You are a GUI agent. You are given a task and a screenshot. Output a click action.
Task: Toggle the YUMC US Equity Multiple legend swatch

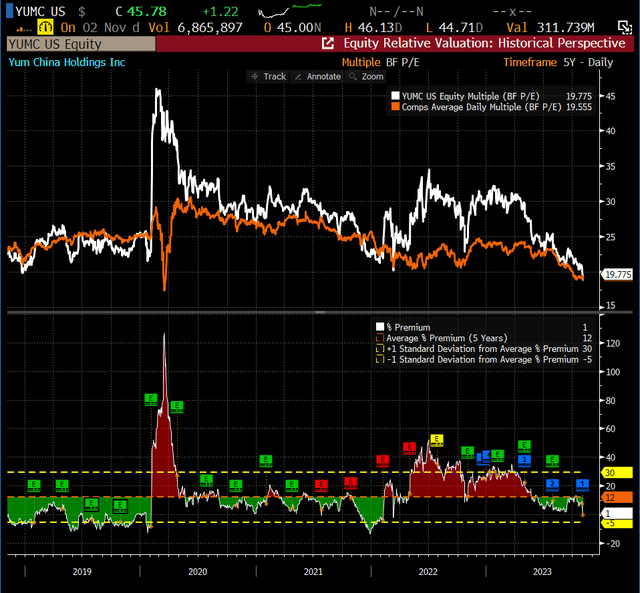click(395, 96)
